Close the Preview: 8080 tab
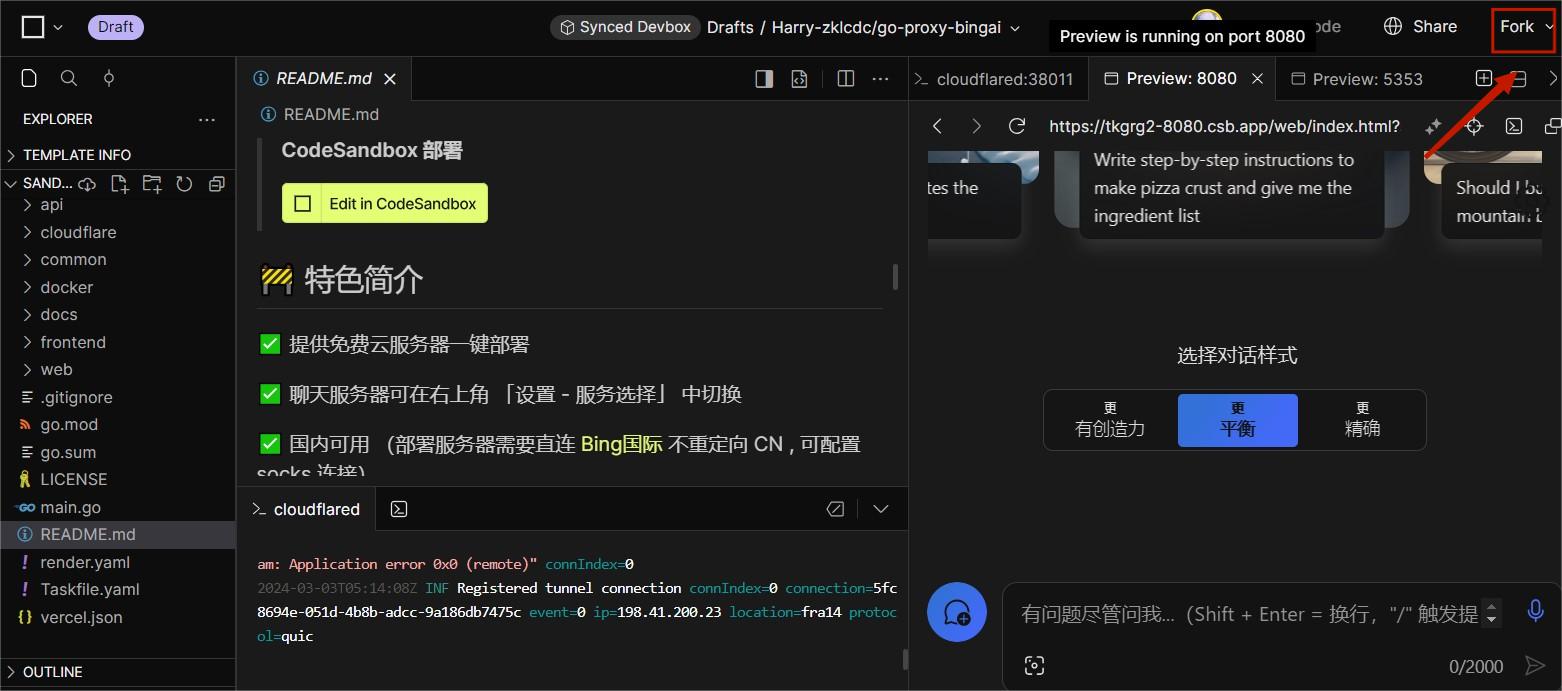 click(1257, 79)
